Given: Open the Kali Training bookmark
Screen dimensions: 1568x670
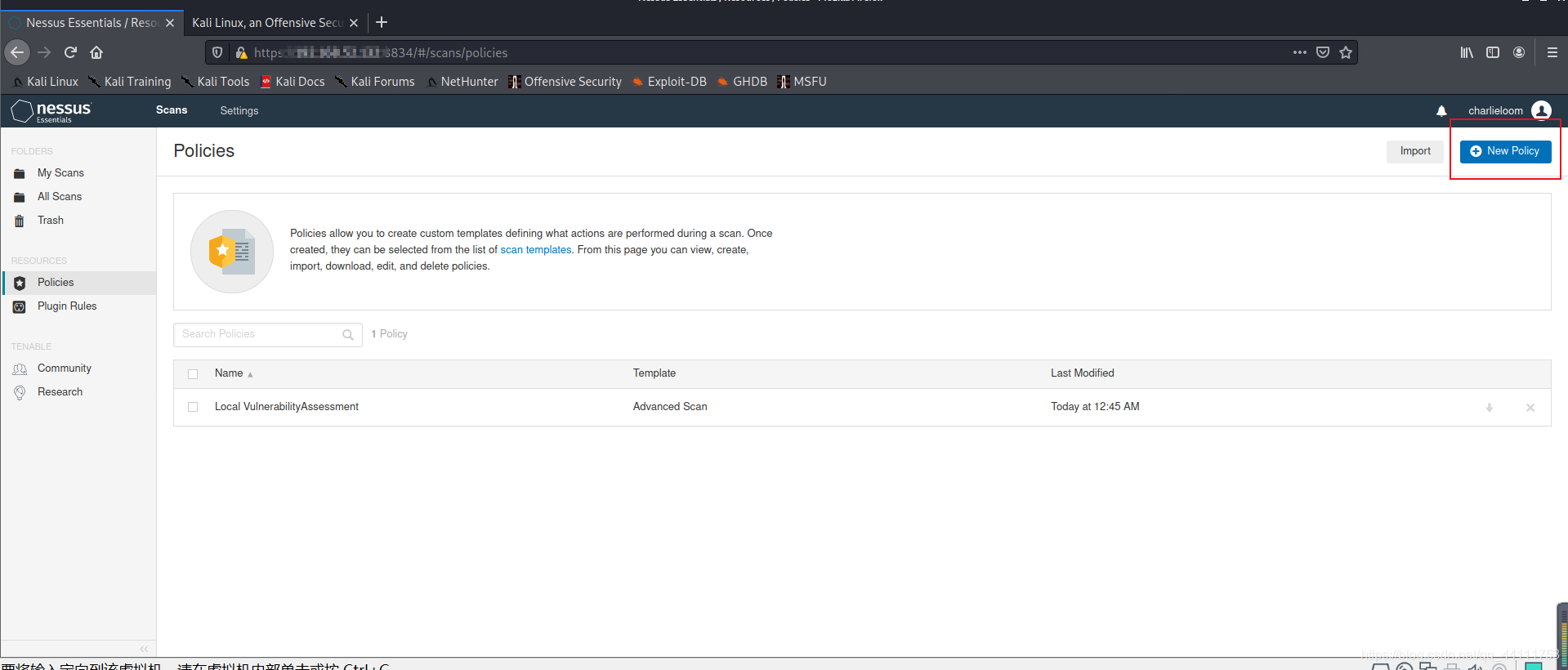Looking at the screenshot, I should (131, 82).
